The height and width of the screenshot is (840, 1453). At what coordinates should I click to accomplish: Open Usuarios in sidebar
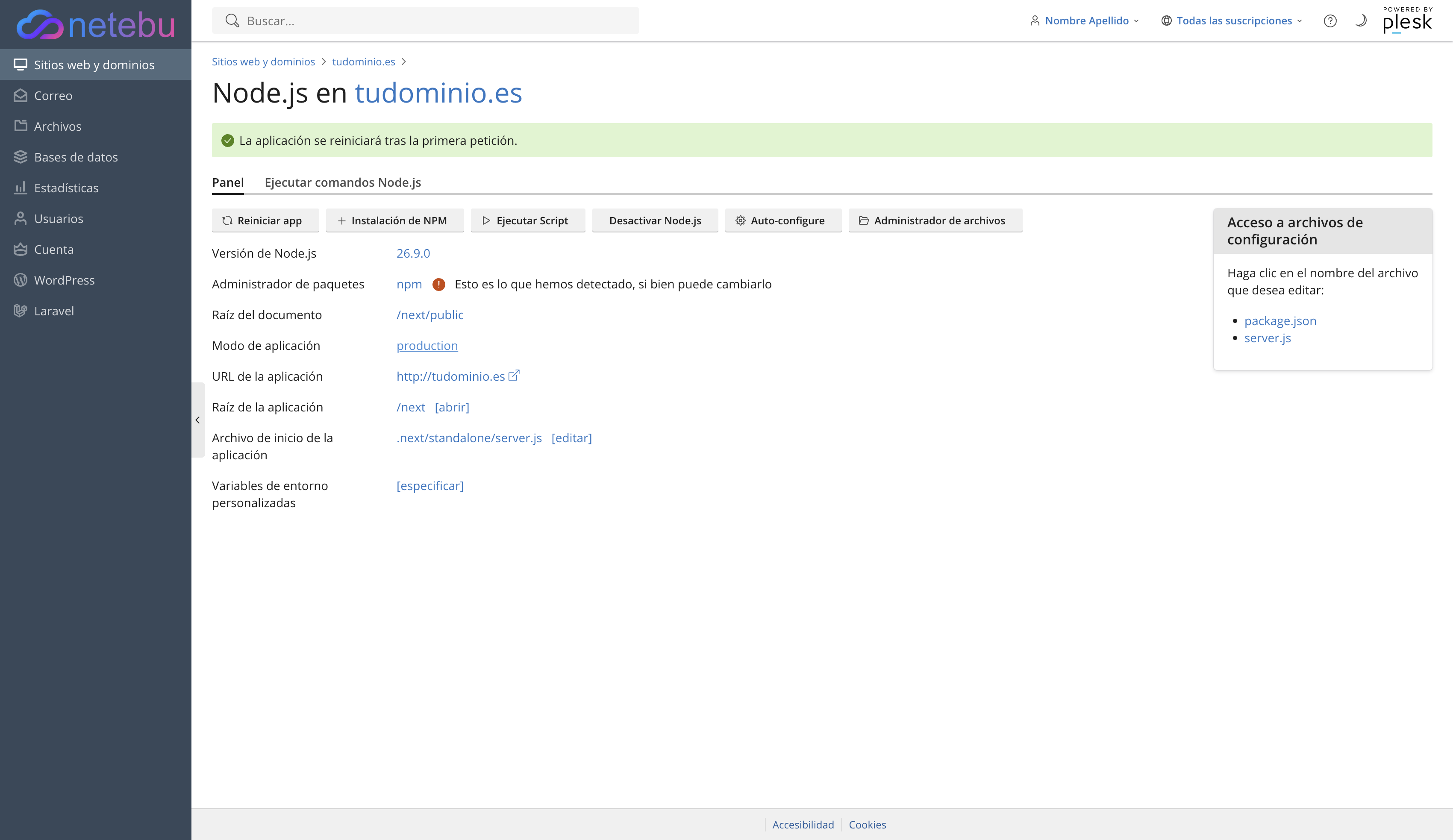click(x=96, y=218)
